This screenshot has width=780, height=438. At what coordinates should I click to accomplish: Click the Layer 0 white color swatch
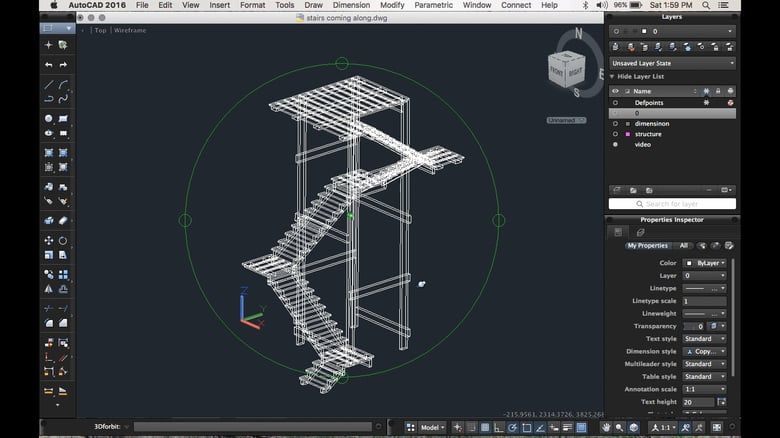point(644,31)
